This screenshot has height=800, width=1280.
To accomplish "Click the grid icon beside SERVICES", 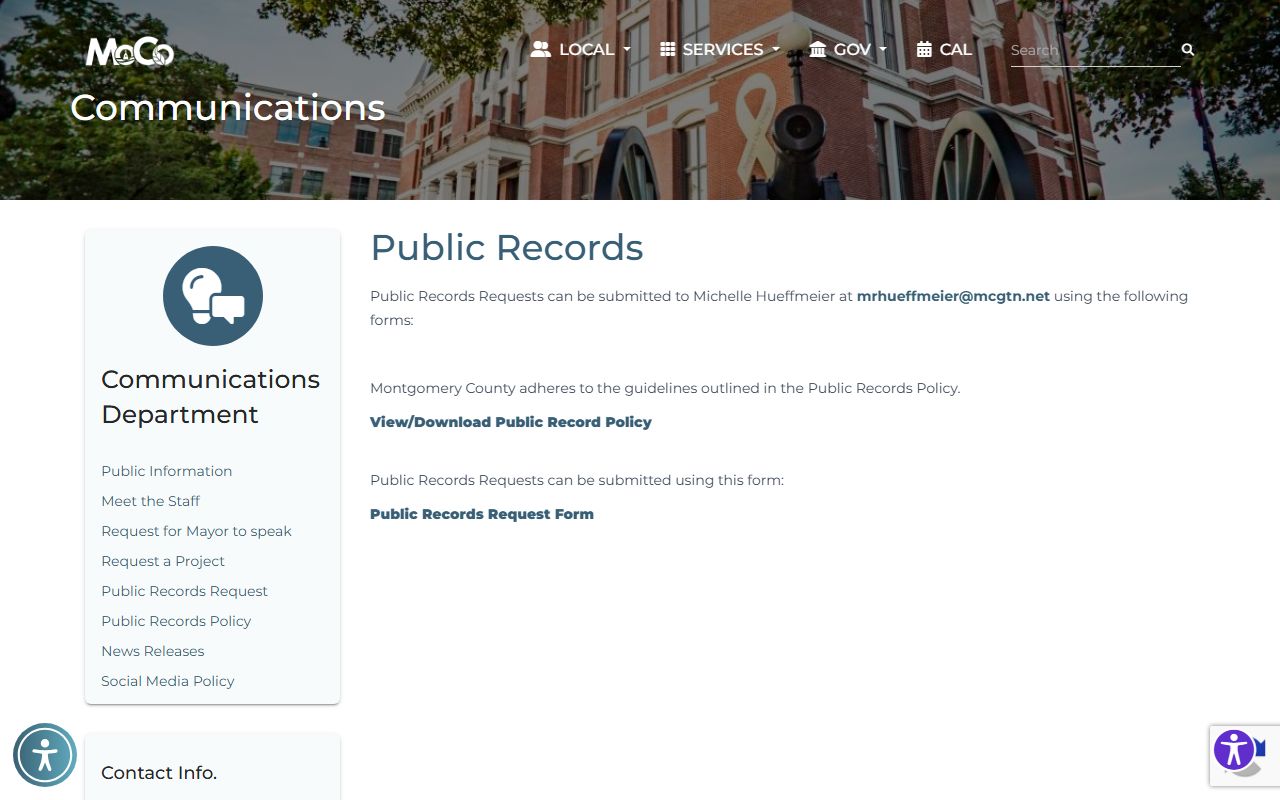I will pos(668,49).
